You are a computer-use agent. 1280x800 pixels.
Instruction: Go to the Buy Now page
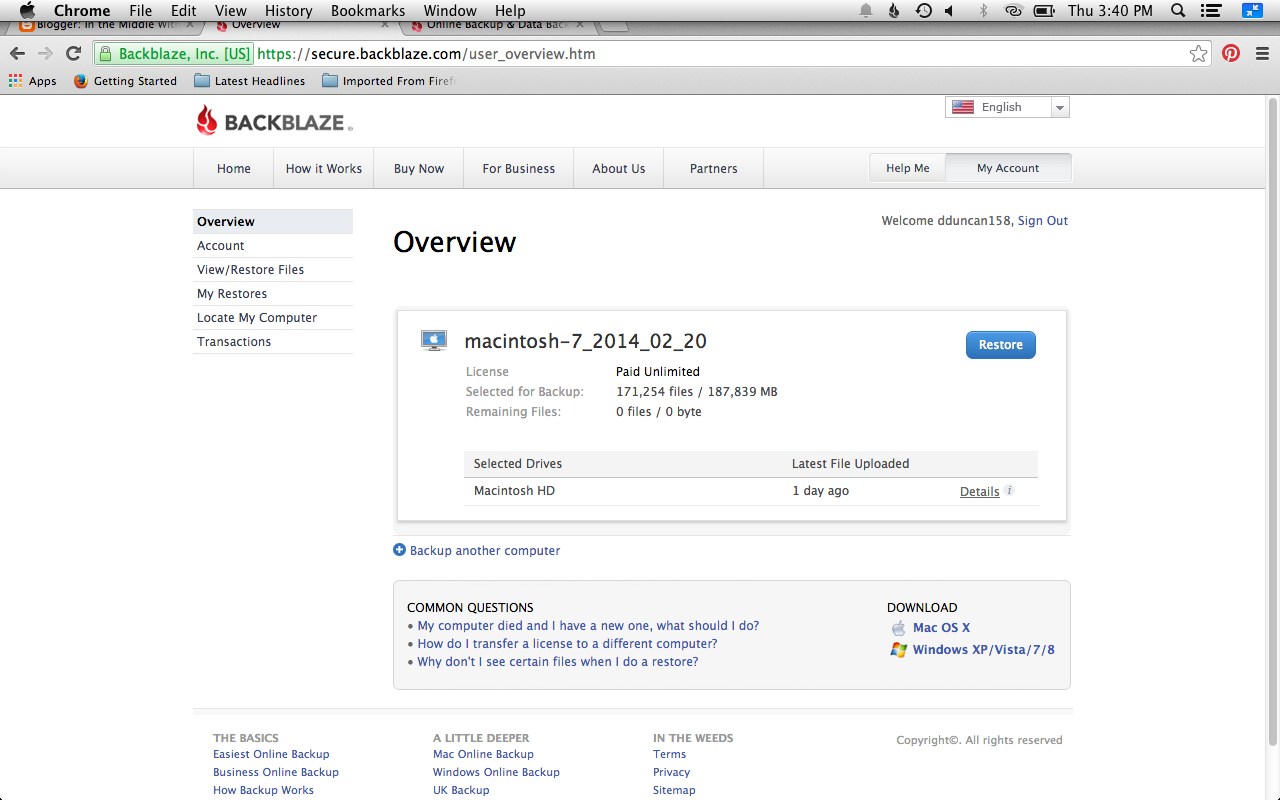pyautogui.click(x=419, y=169)
